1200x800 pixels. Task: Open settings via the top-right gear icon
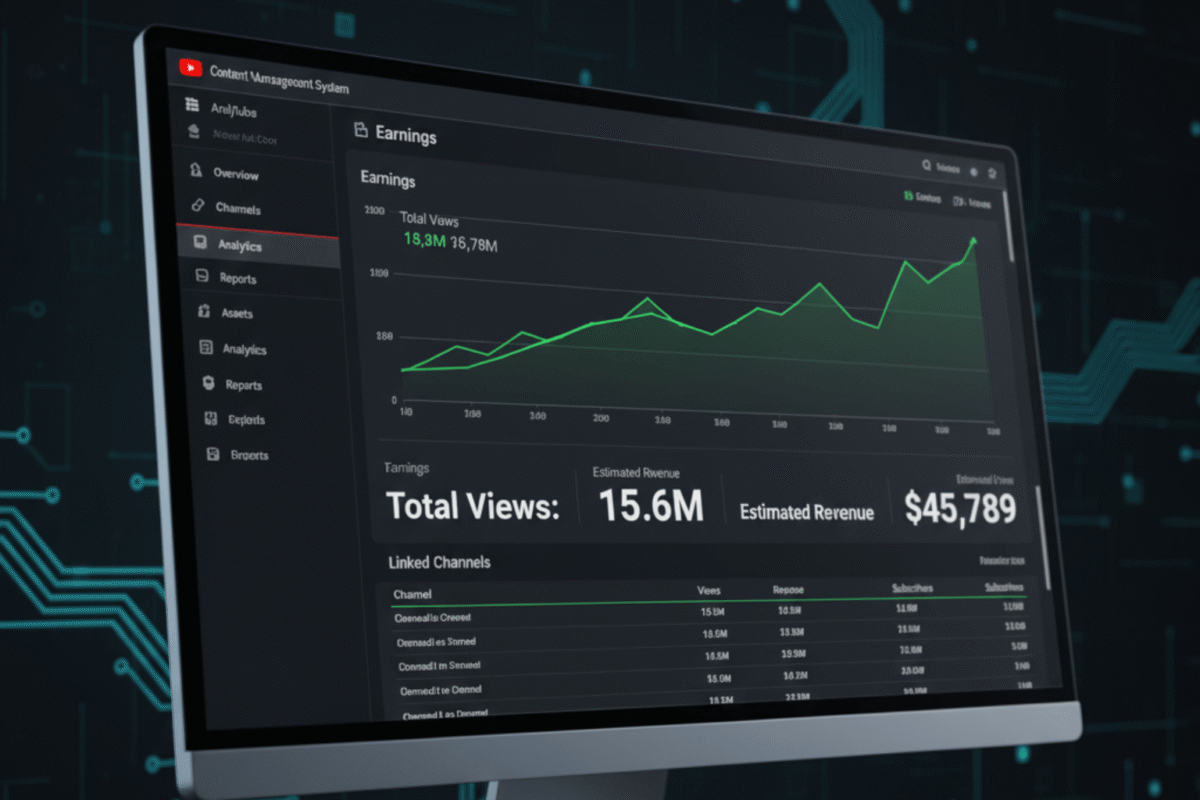click(x=972, y=171)
